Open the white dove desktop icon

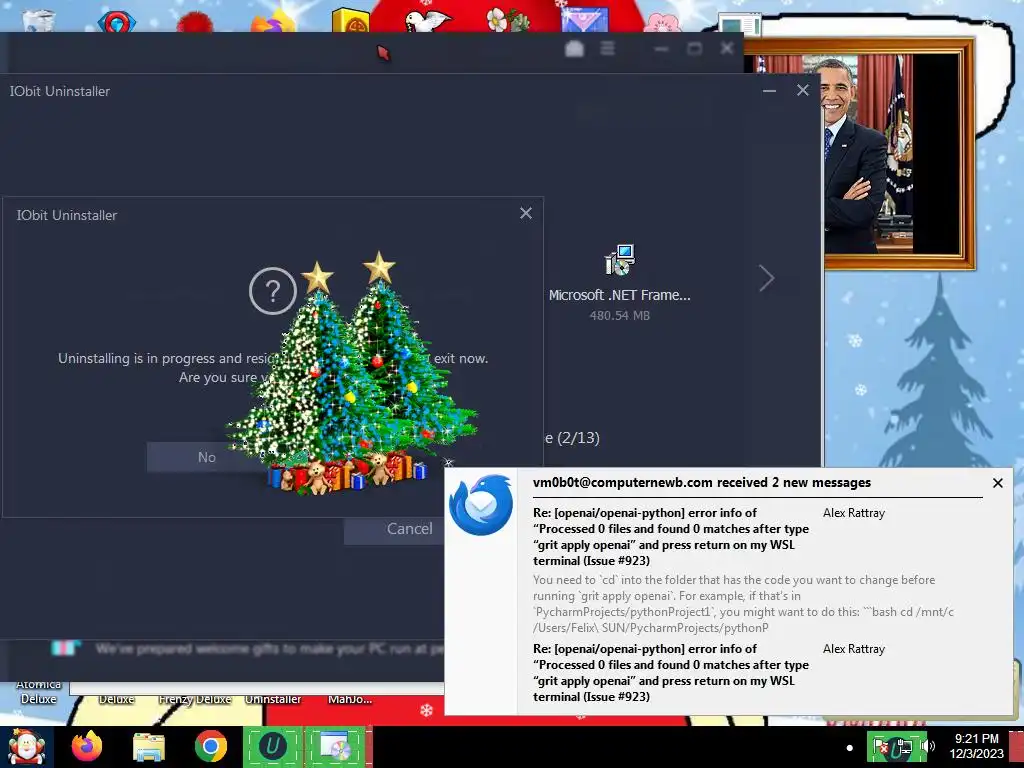(x=428, y=20)
